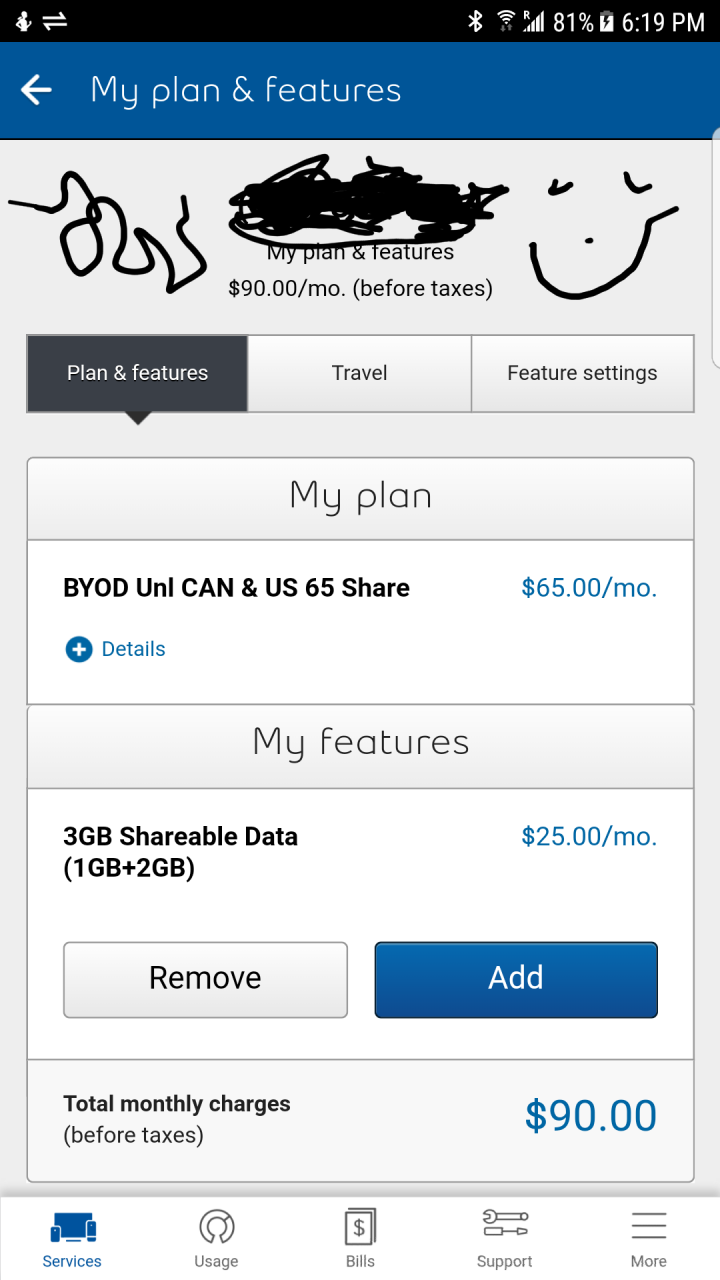Tap the back arrow icon

[x=36, y=90]
